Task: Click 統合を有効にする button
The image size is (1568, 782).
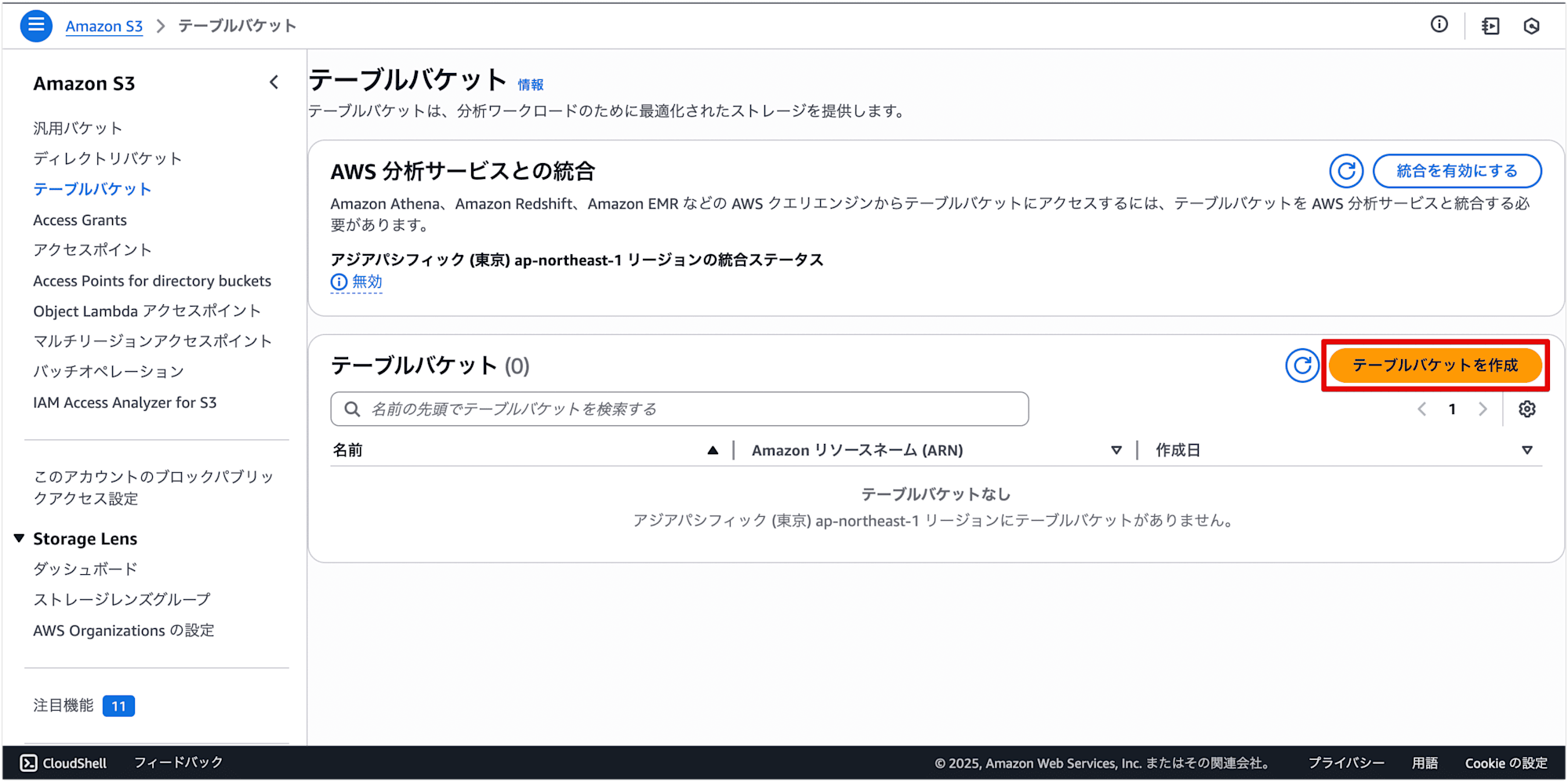Action: tap(1457, 170)
